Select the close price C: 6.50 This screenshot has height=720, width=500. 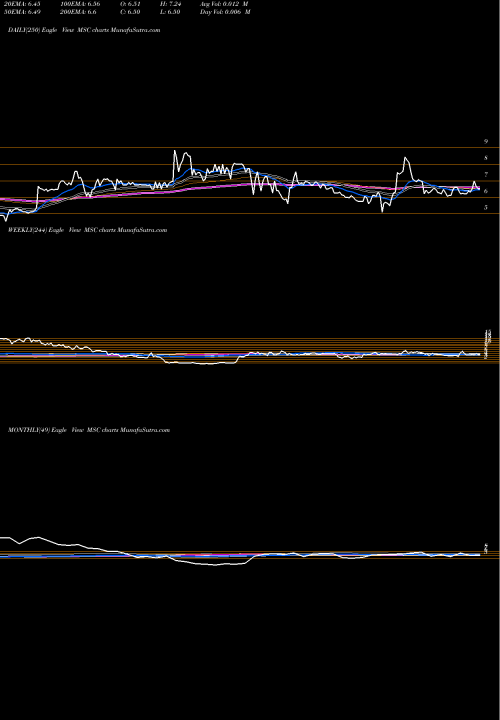[129, 12]
